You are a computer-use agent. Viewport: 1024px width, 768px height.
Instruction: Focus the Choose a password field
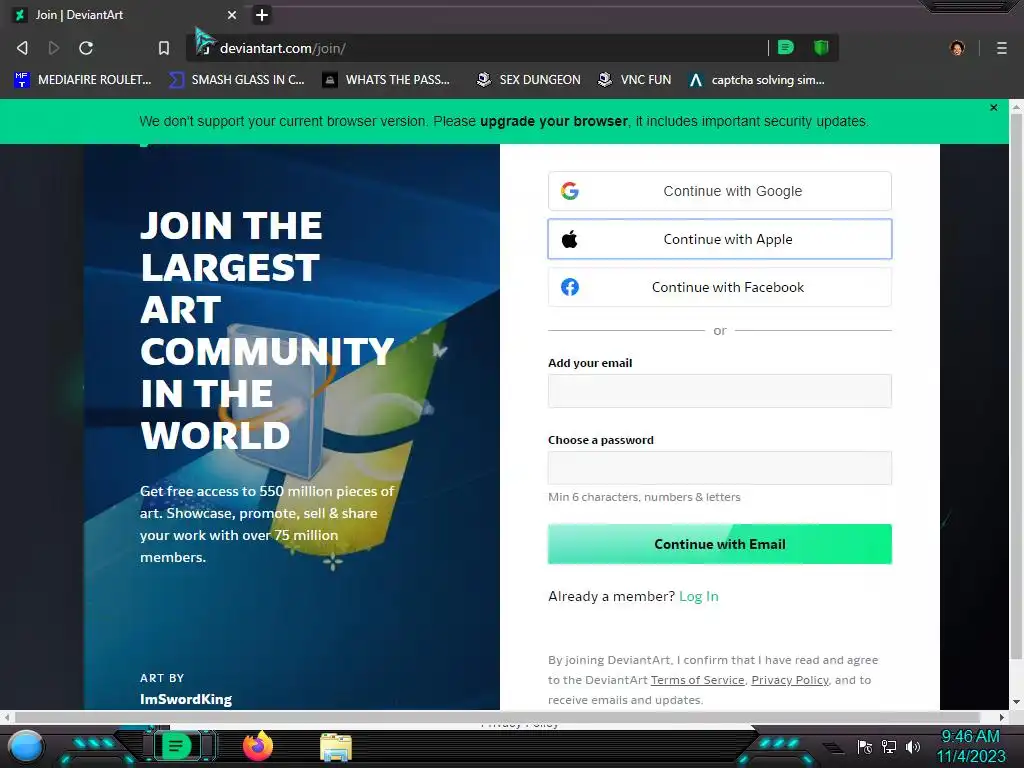[x=720, y=468]
